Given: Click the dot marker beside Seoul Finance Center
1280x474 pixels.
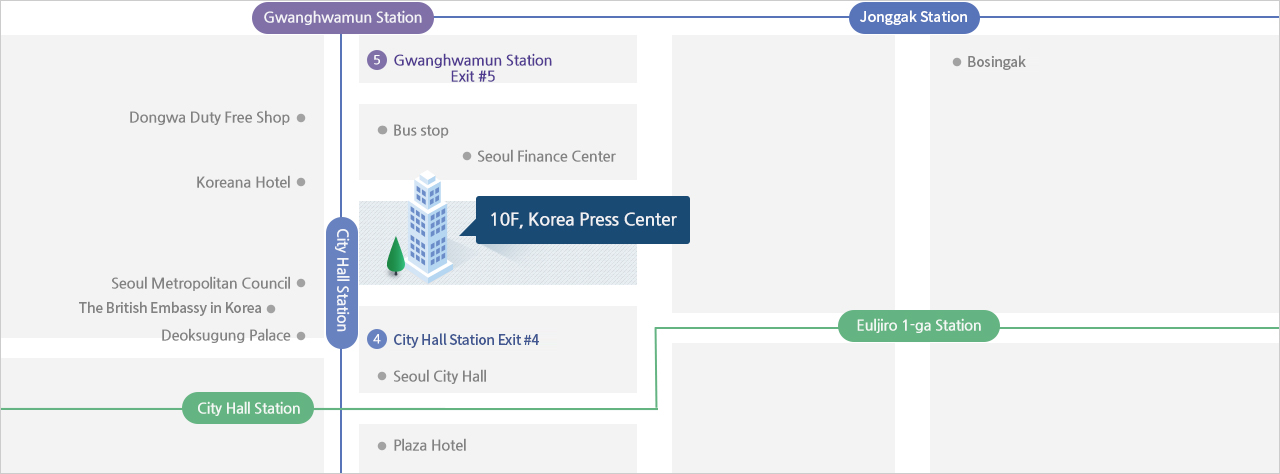Looking at the screenshot, I should [466, 156].
